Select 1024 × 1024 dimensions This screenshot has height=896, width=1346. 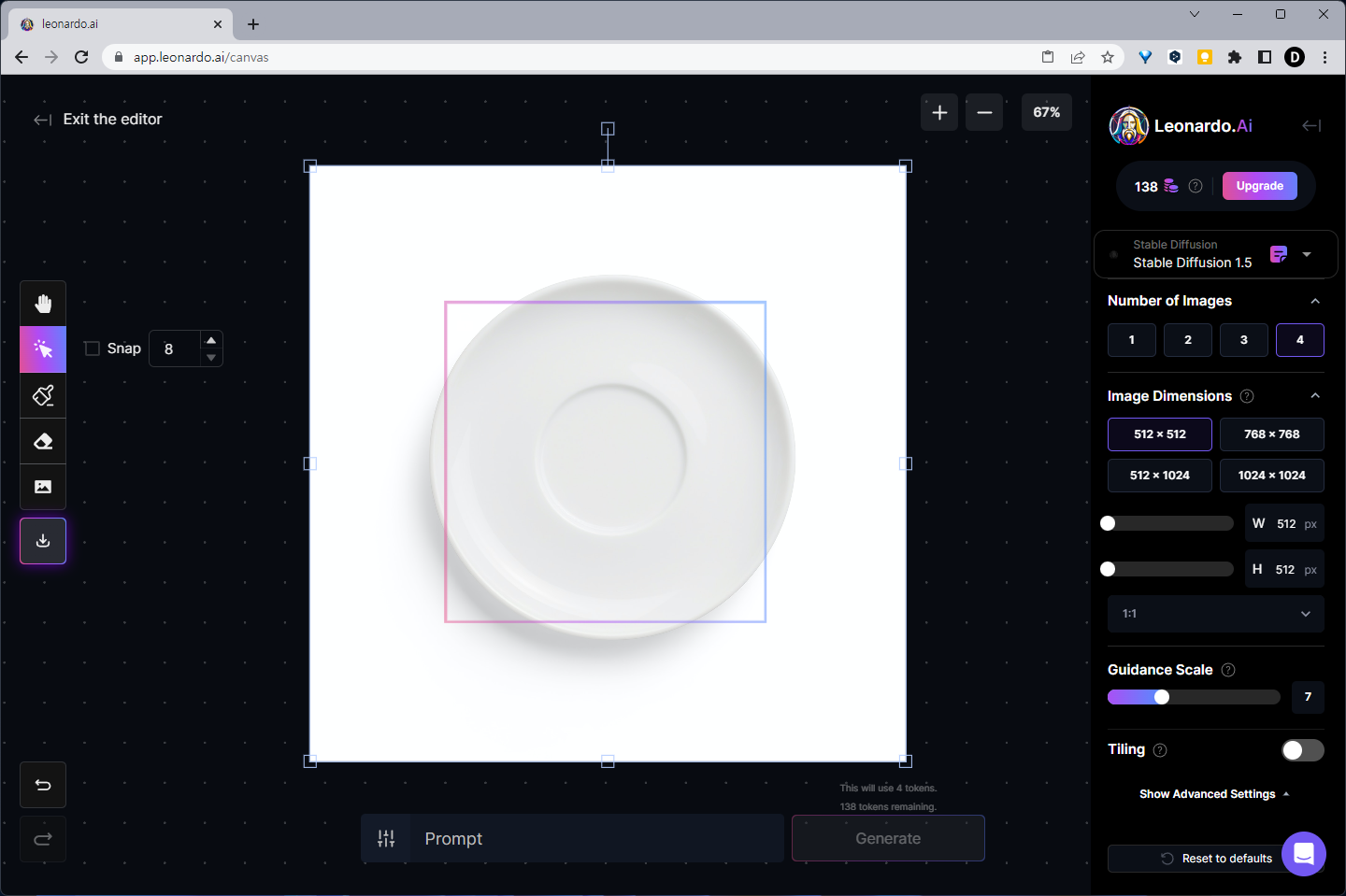click(1272, 476)
